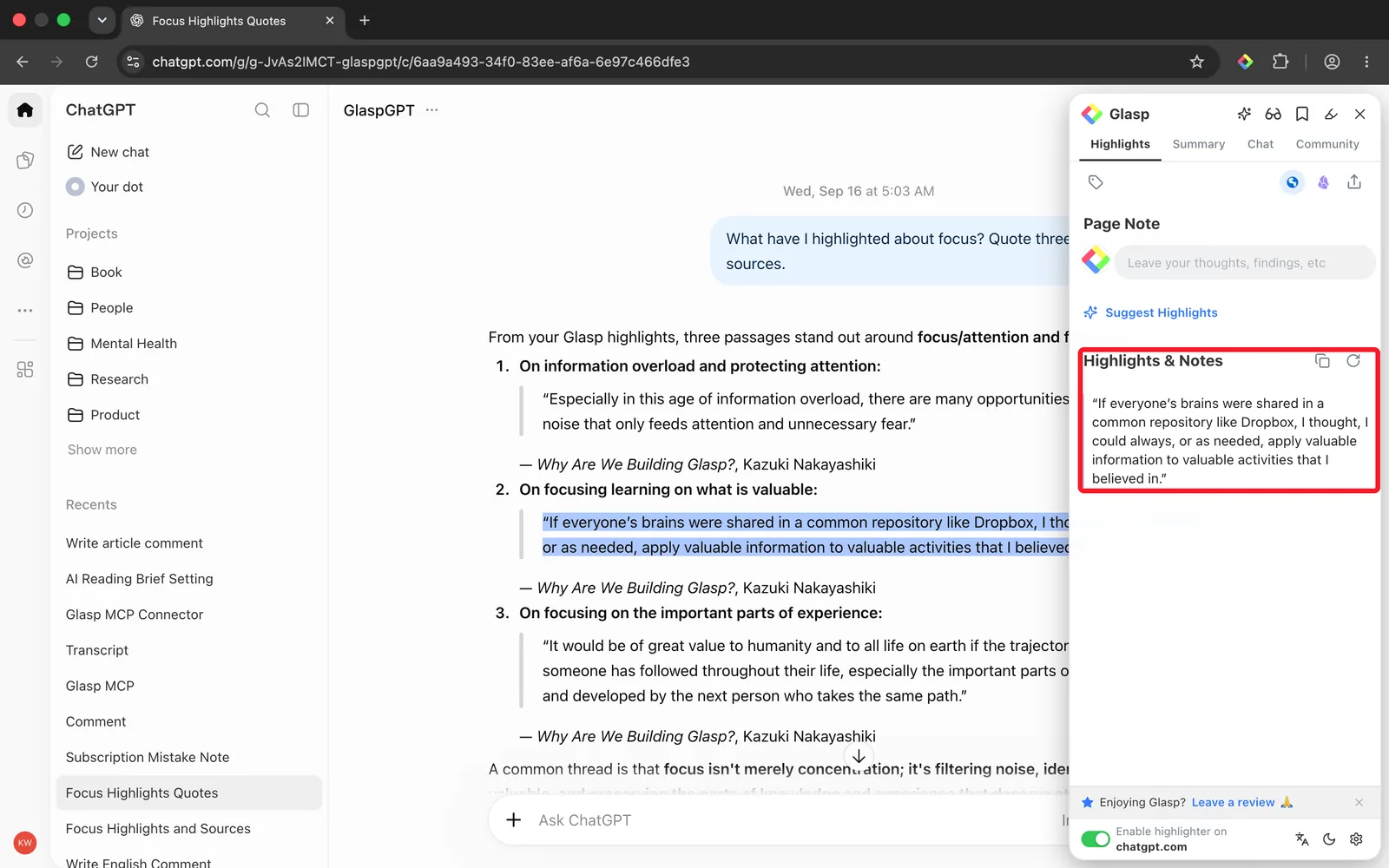Click the tag icon in Glasp panel
The image size is (1389, 868).
pos(1096,182)
